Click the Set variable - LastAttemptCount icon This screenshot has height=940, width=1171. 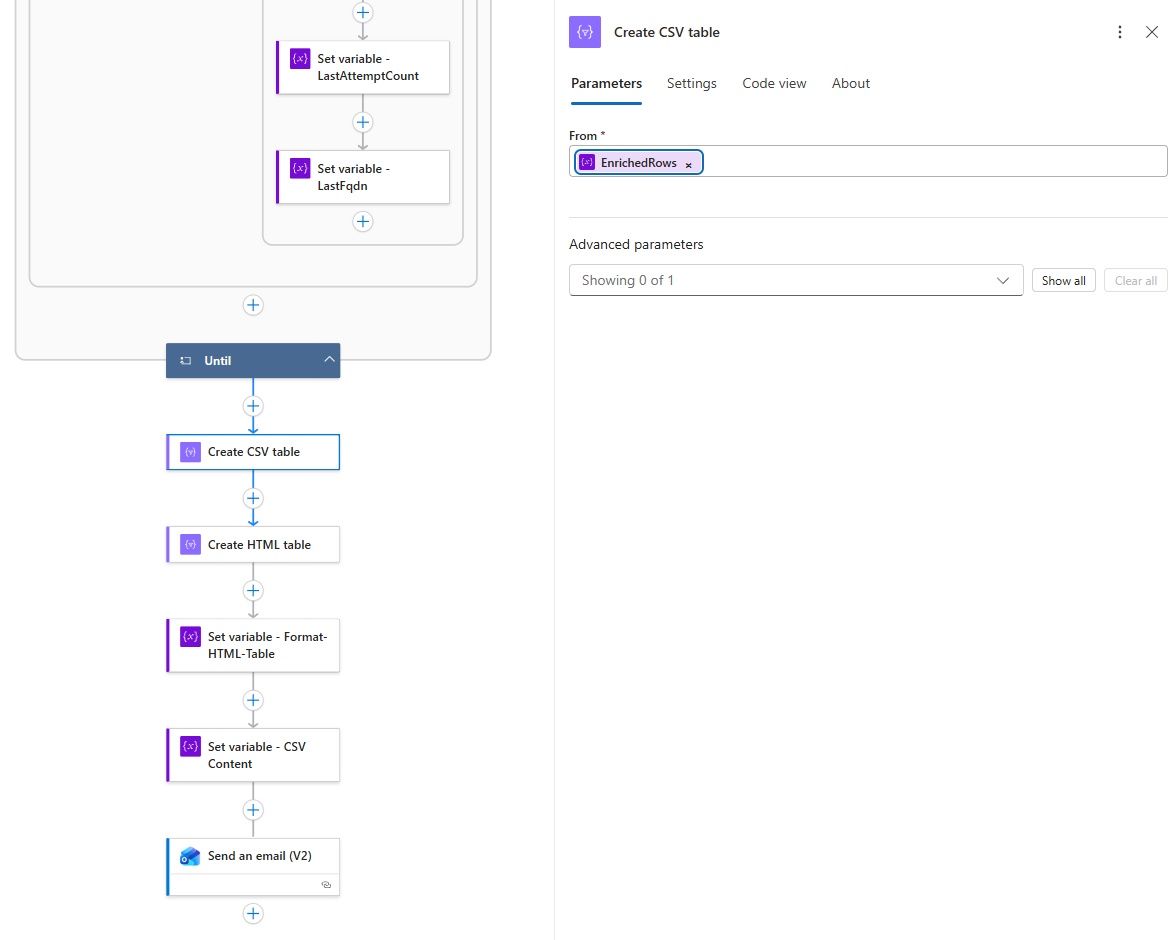(x=300, y=59)
